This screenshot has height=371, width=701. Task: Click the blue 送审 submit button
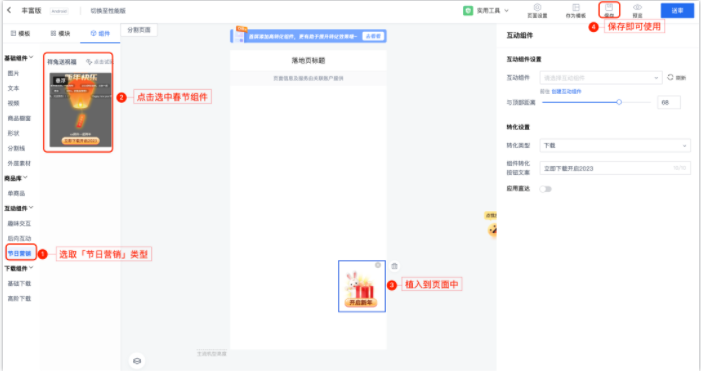pyautogui.click(x=677, y=10)
